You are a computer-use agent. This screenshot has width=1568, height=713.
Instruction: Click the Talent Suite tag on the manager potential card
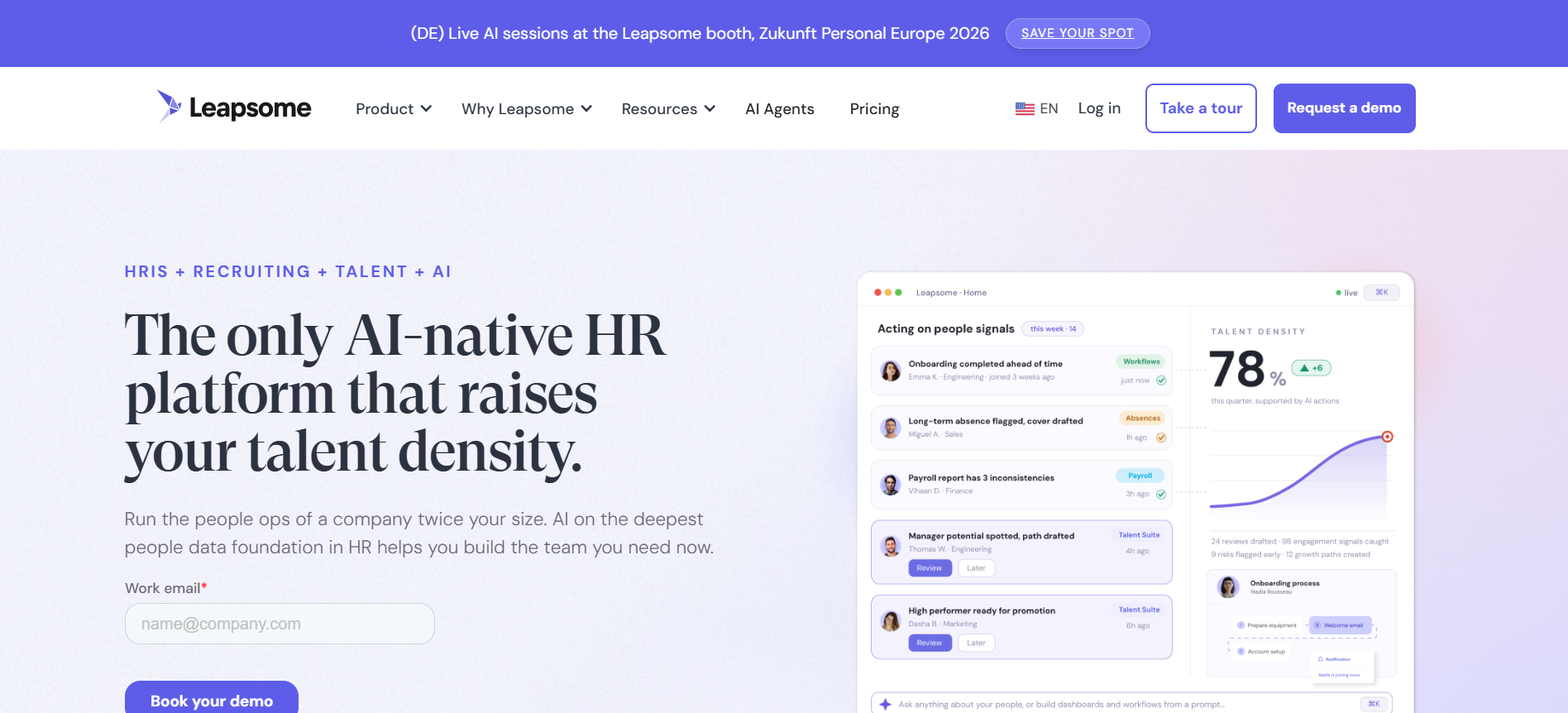pos(1140,535)
